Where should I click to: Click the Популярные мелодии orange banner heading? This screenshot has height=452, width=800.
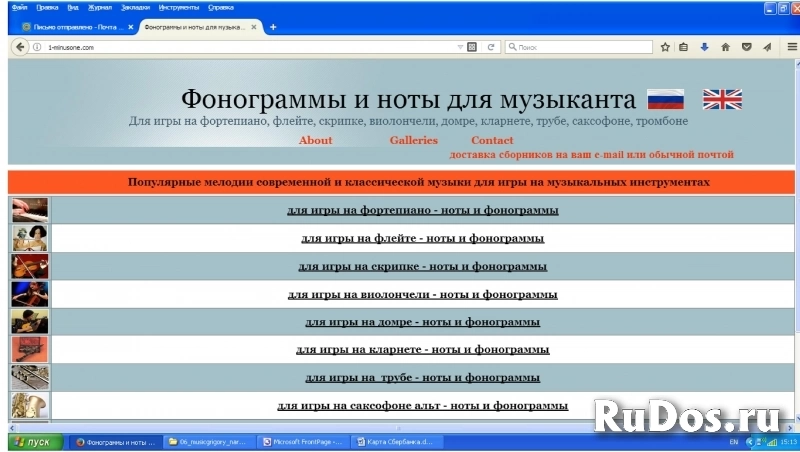click(x=418, y=182)
